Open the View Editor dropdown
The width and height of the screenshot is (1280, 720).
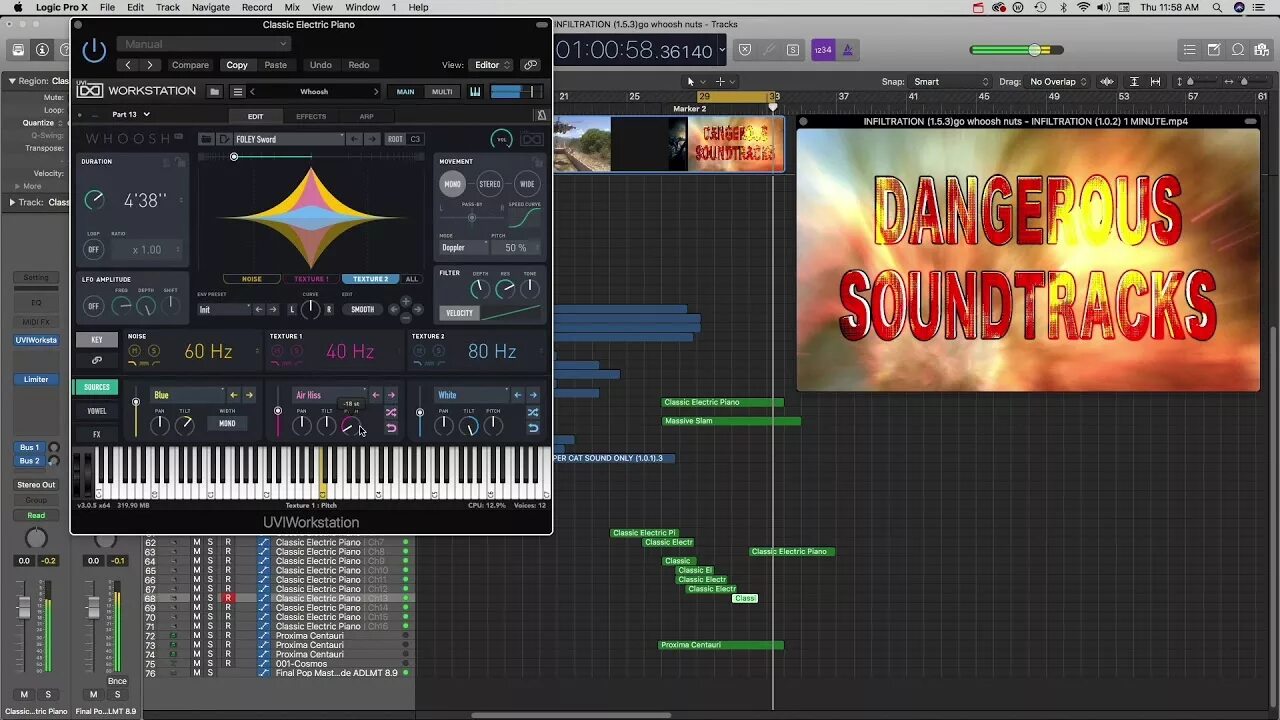tap(490, 65)
